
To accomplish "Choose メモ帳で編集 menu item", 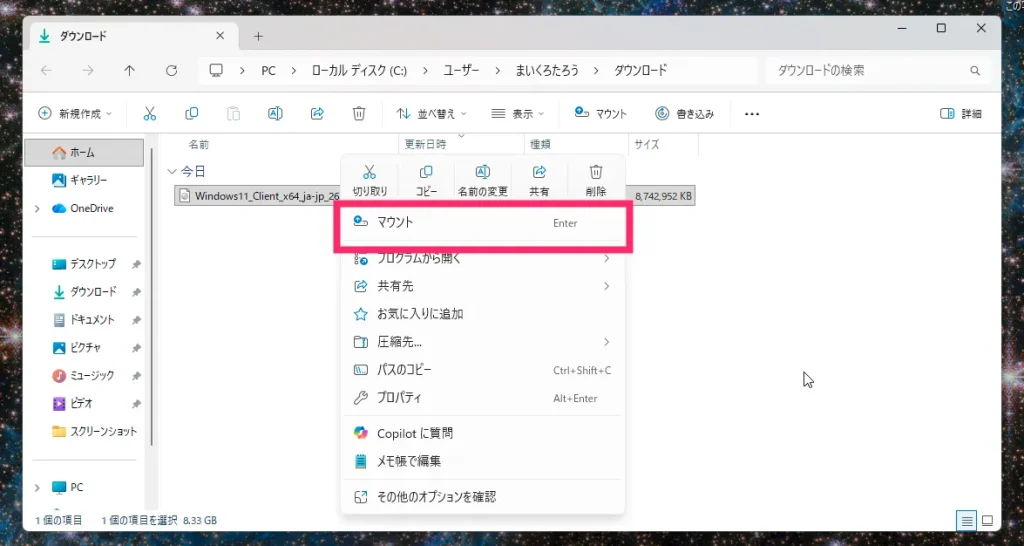I will (x=483, y=461).
